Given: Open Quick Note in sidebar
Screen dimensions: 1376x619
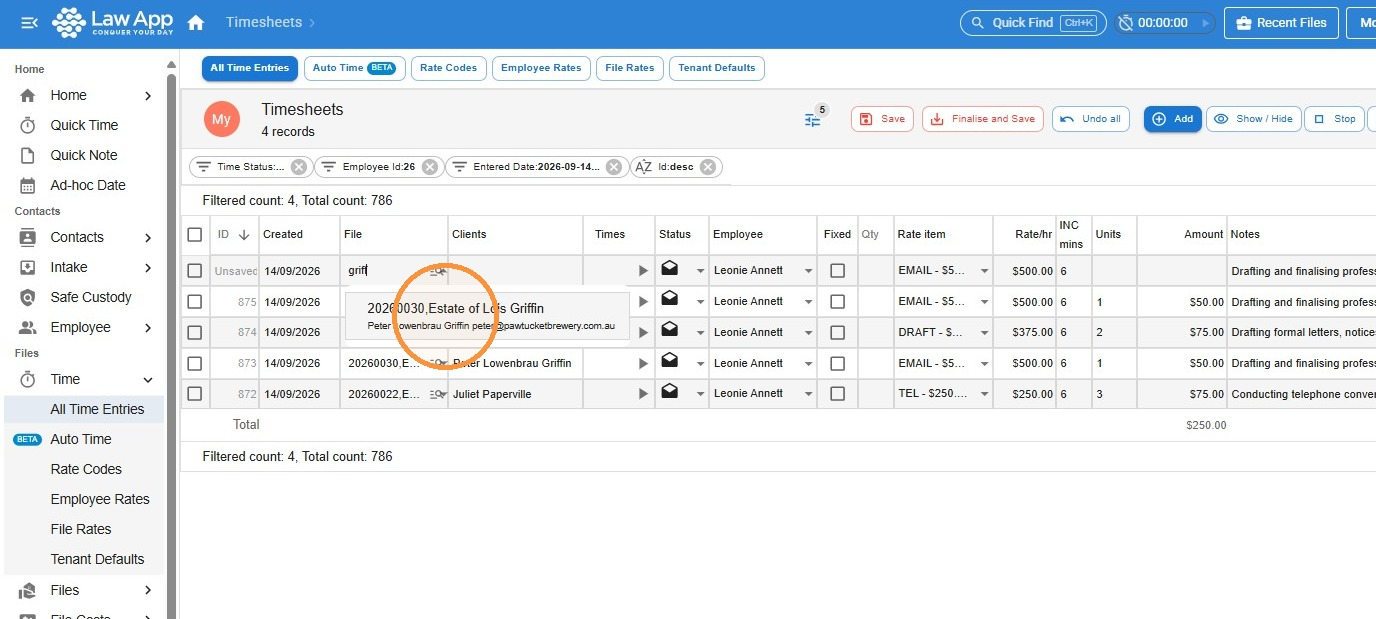Looking at the screenshot, I should [84, 155].
